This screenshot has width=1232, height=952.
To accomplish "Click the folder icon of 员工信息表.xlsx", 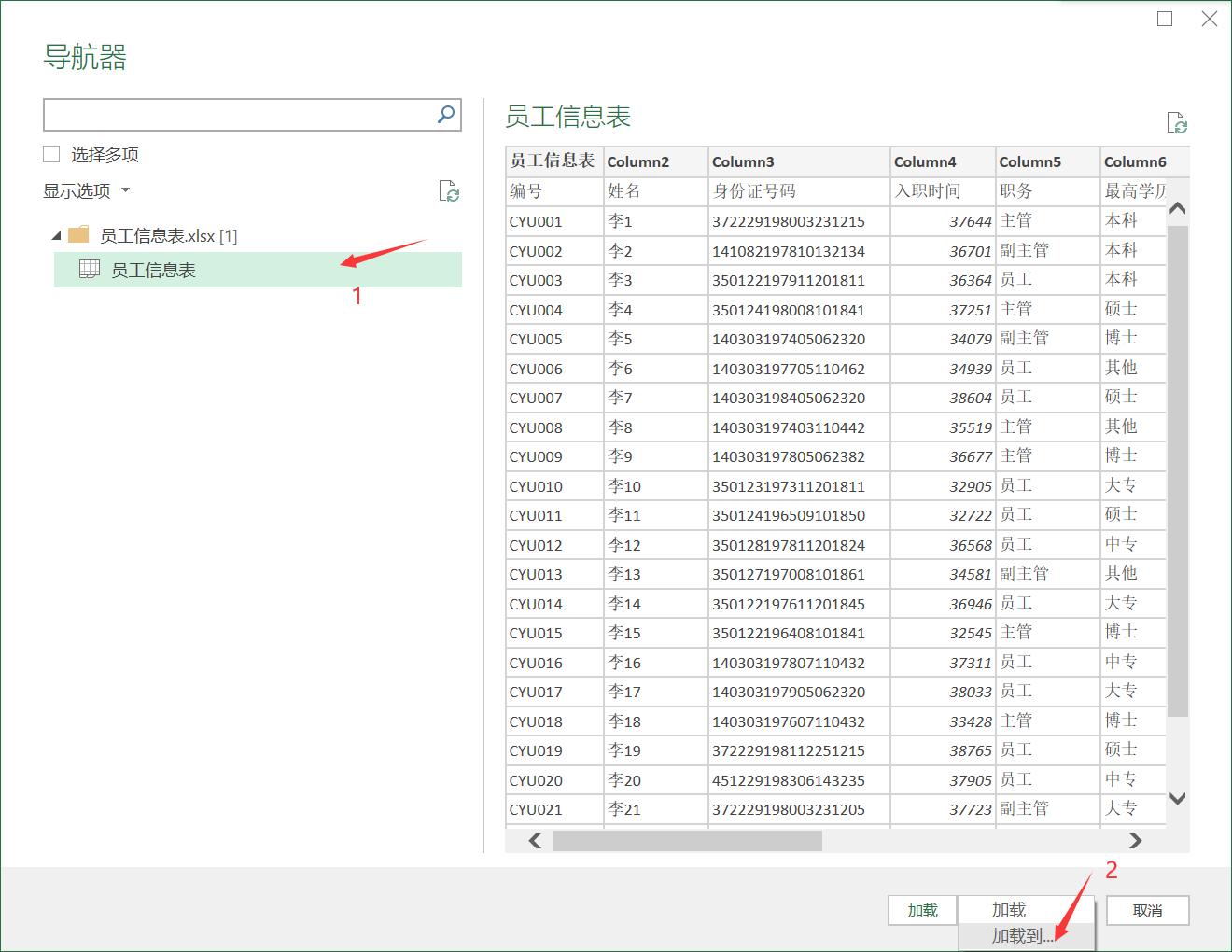I will point(79,234).
